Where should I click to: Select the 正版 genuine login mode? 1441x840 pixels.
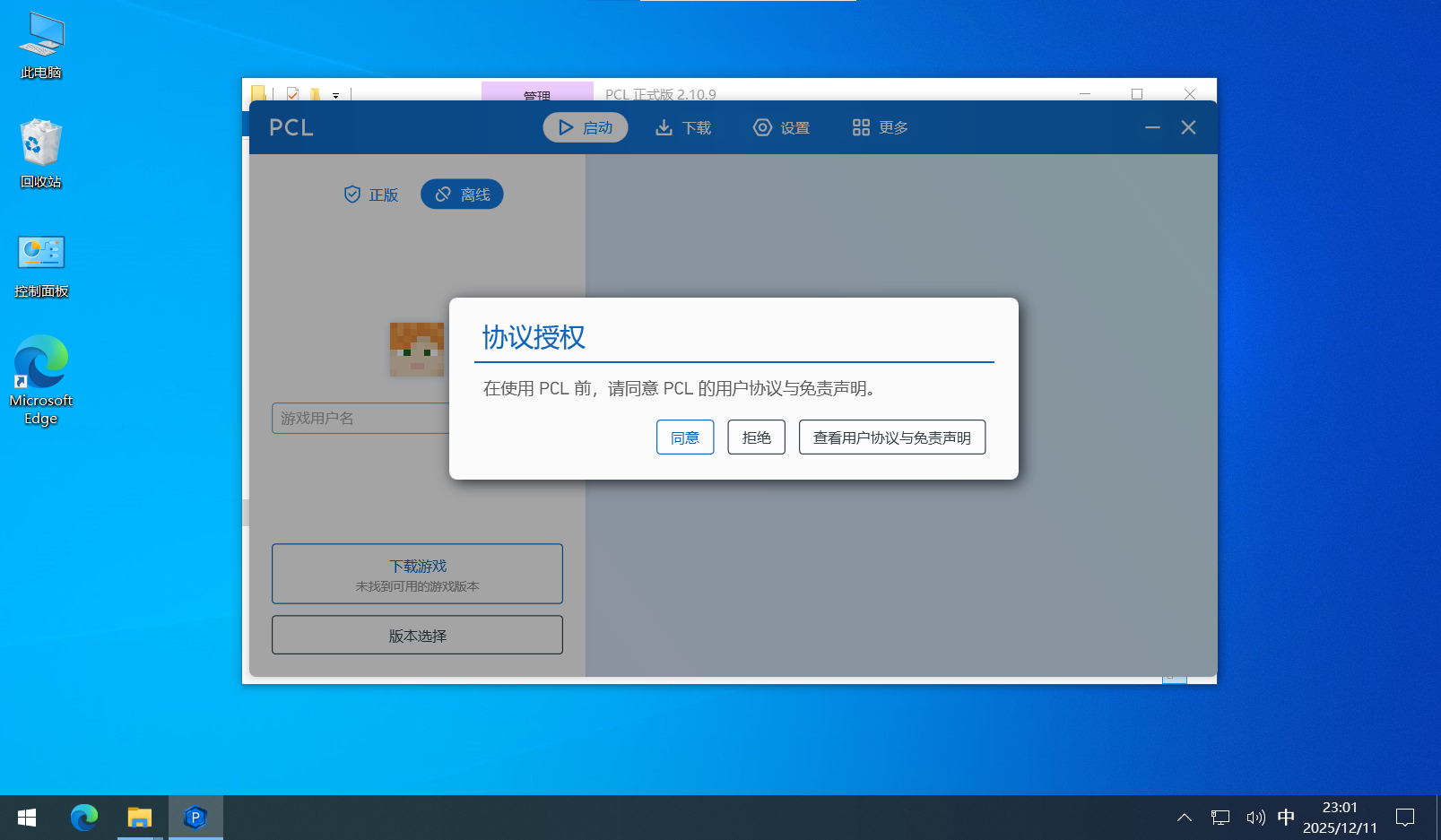coord(371,195)
